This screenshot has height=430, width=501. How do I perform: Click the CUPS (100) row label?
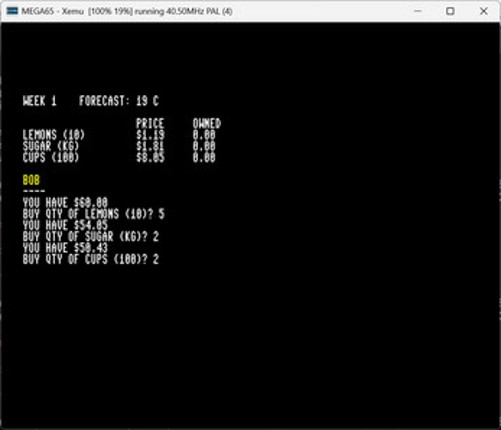click(x=51, y=158)
